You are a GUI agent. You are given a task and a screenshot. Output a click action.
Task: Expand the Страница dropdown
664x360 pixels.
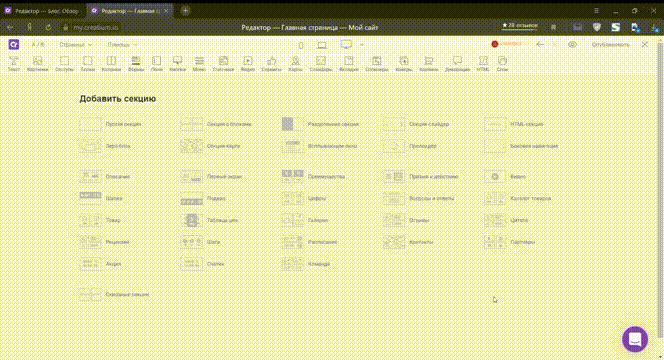(76, 44)
